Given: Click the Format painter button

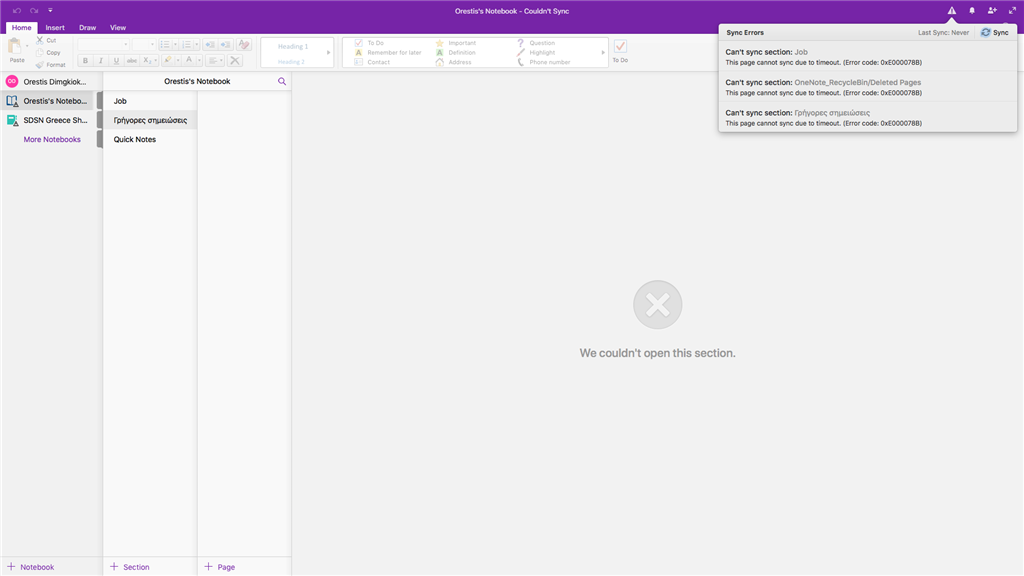Looking at the screenshot, I should coord(51,65).
